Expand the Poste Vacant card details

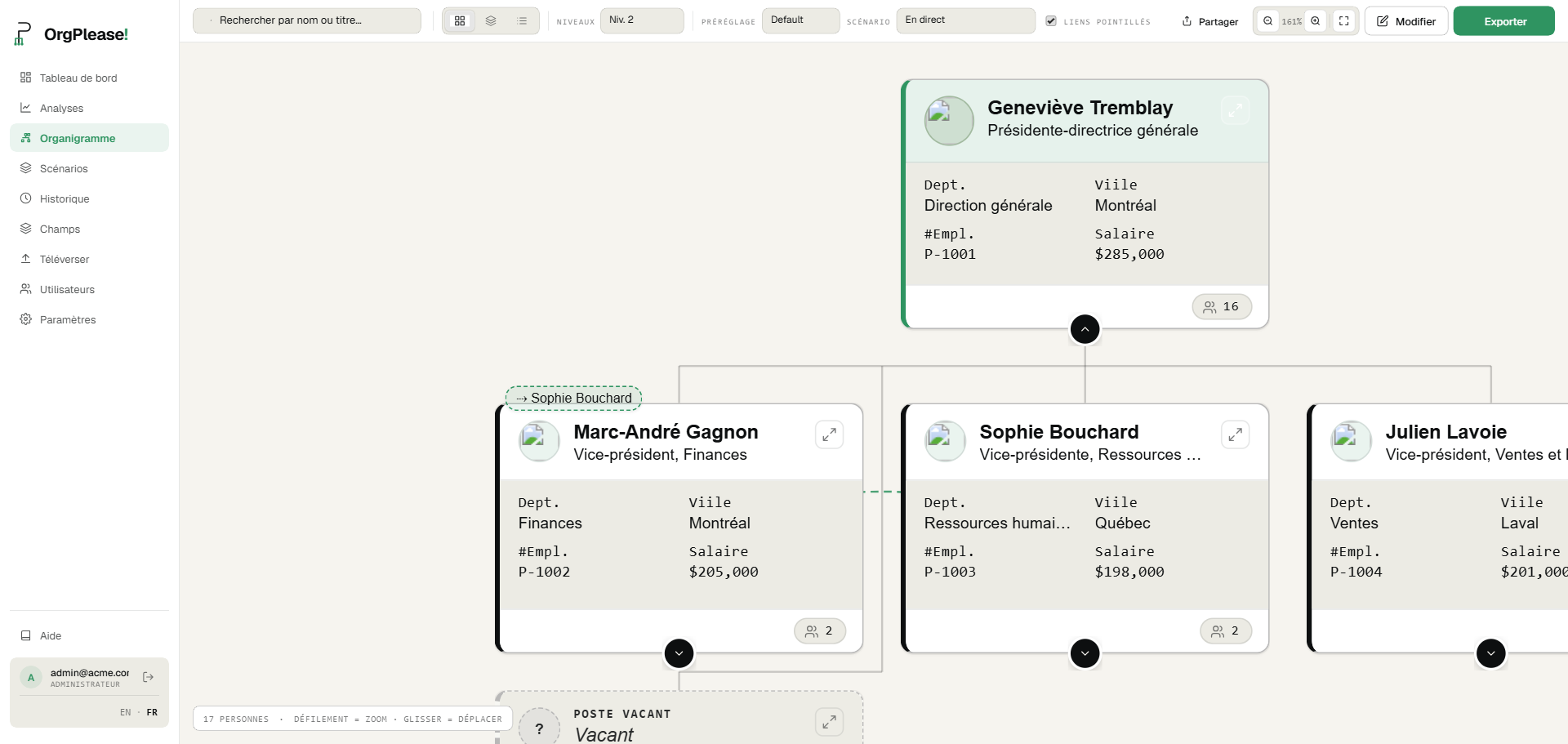pyautogui.click(x=829, y=722)
